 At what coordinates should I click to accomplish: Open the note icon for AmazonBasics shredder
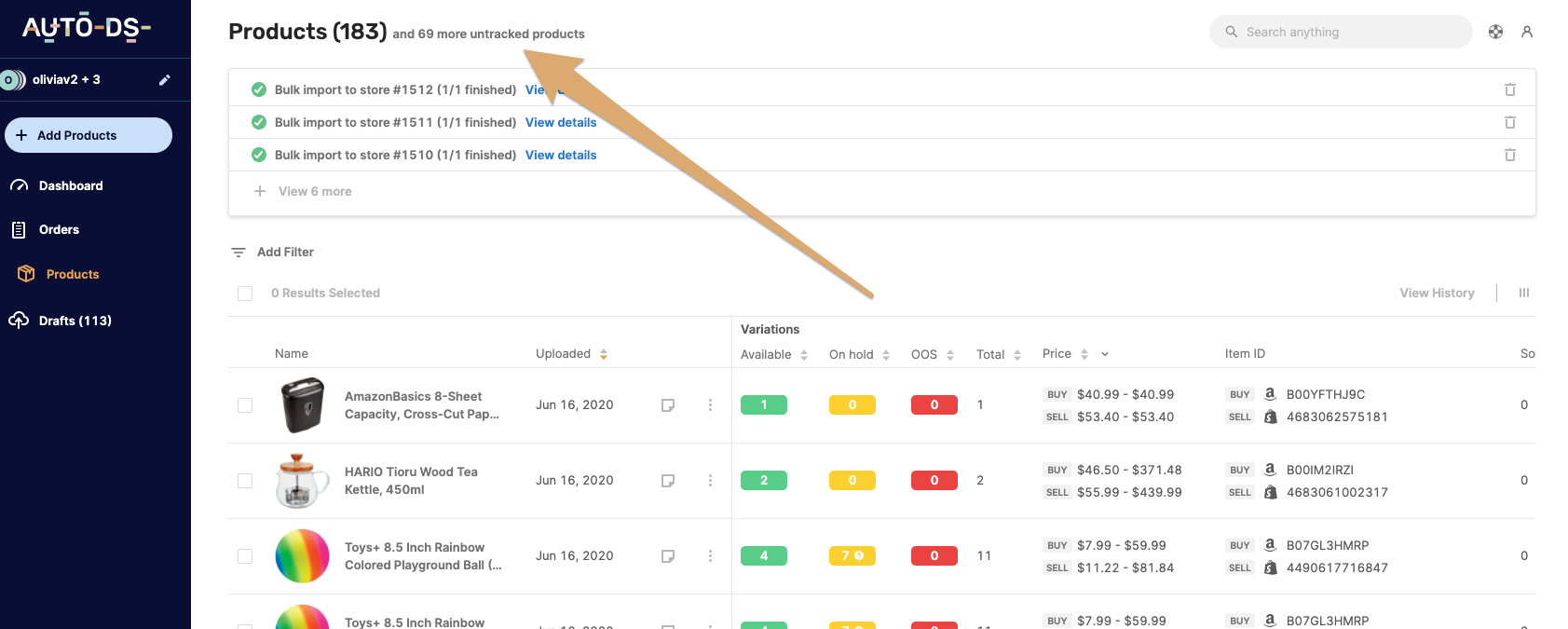pyautogui.click(x=668, y=405)
